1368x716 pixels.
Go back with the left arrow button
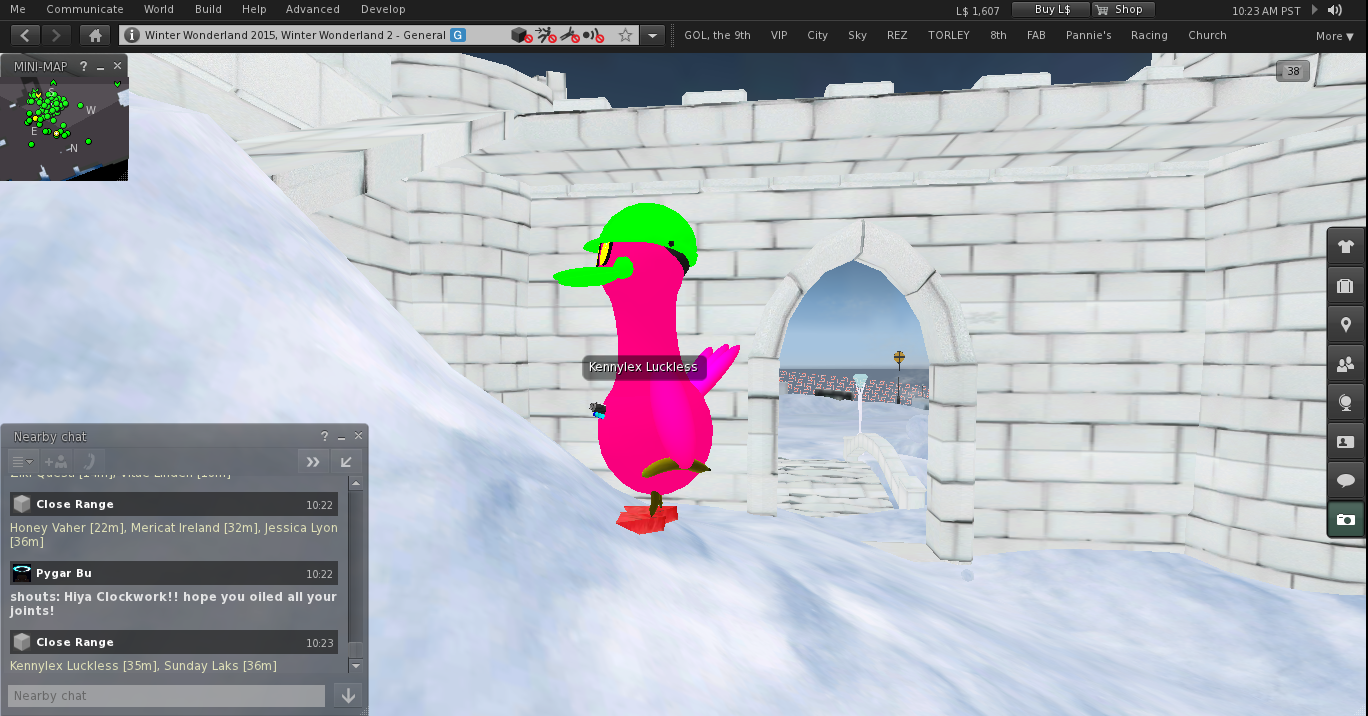pyautogui.click(x=25, y=35)
